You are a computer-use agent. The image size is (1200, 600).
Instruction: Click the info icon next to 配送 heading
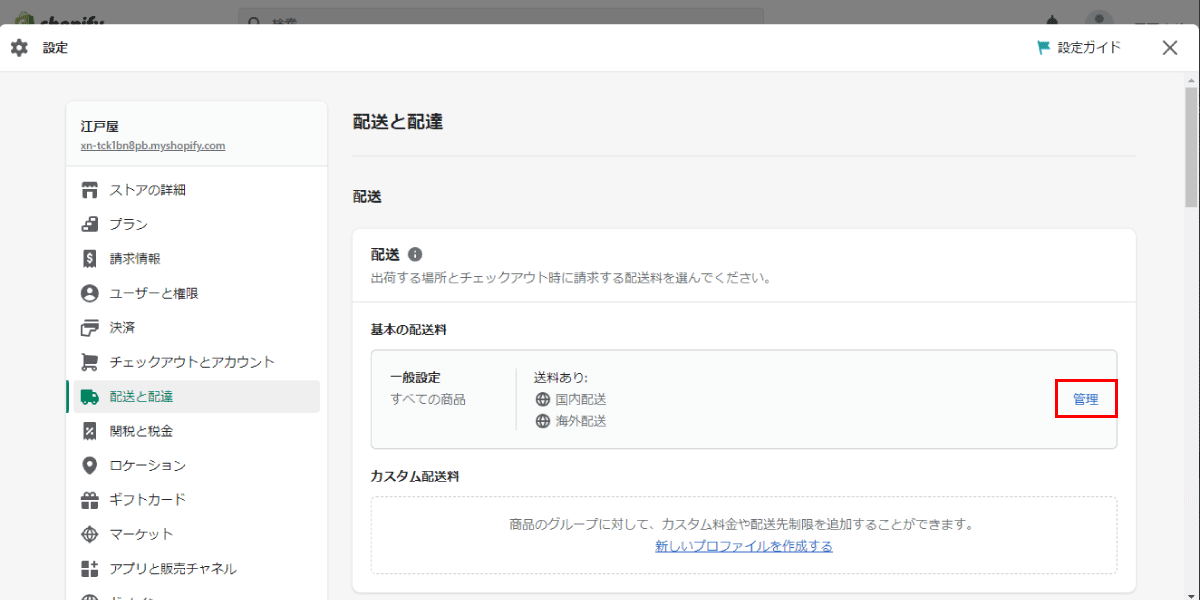[415, 255]
